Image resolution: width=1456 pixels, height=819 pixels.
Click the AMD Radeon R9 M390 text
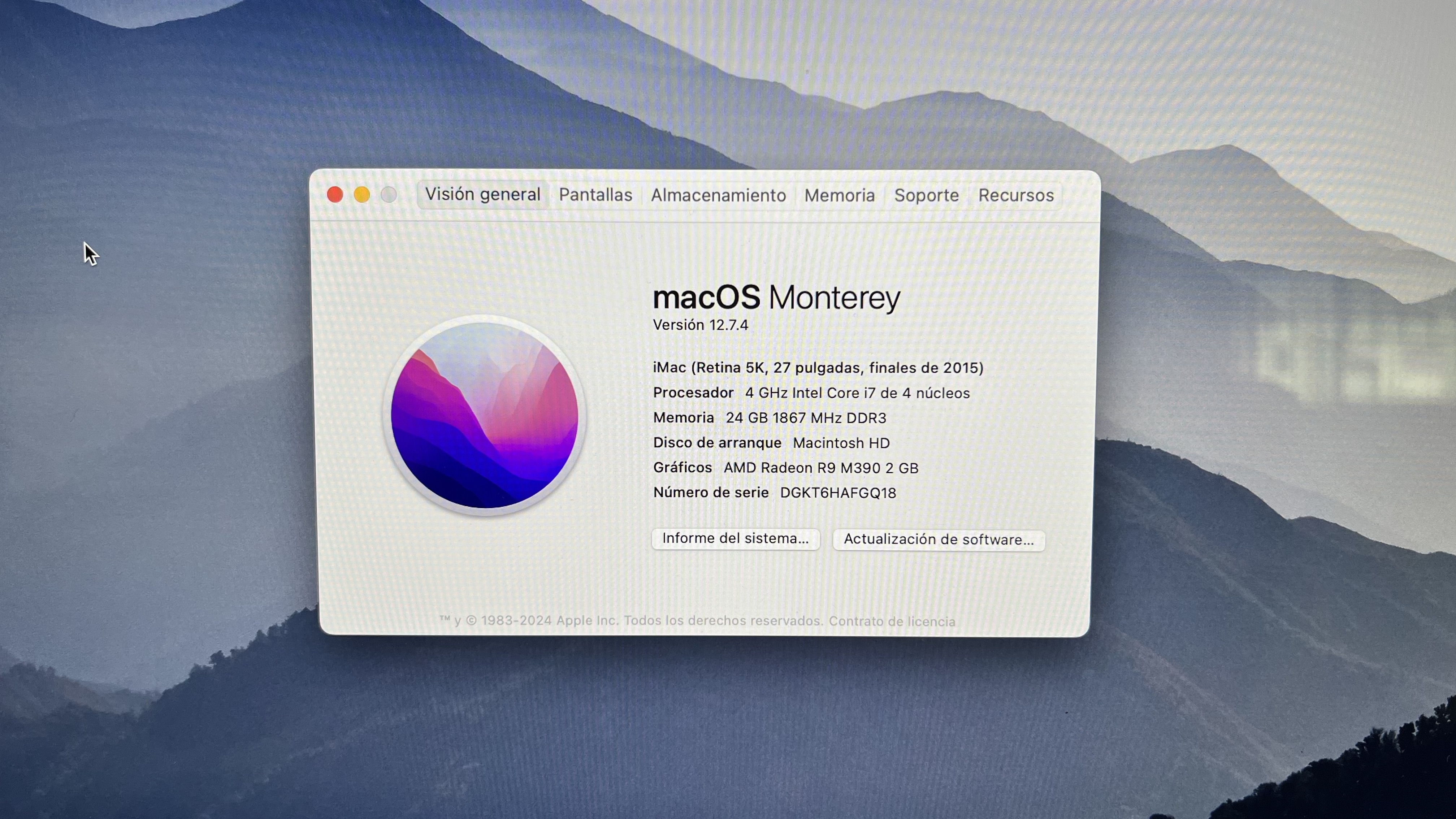click(x=821, y=468)
